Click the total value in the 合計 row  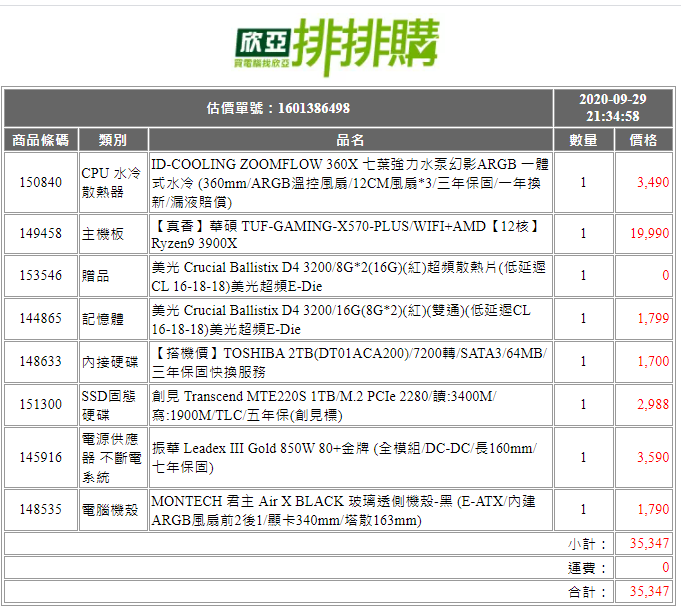point(650,591)
